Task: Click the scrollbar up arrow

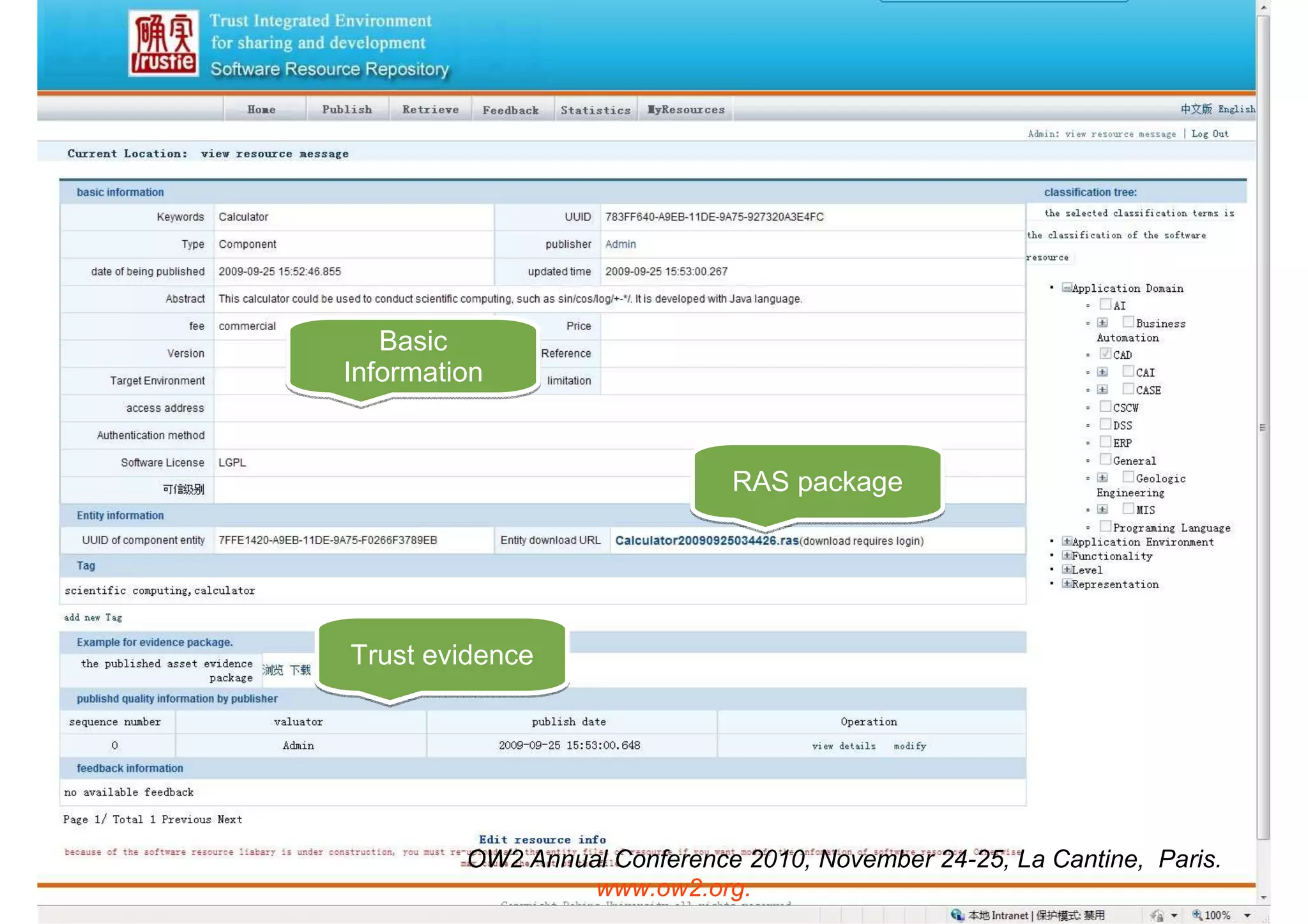Action: tap(1263, 7)
